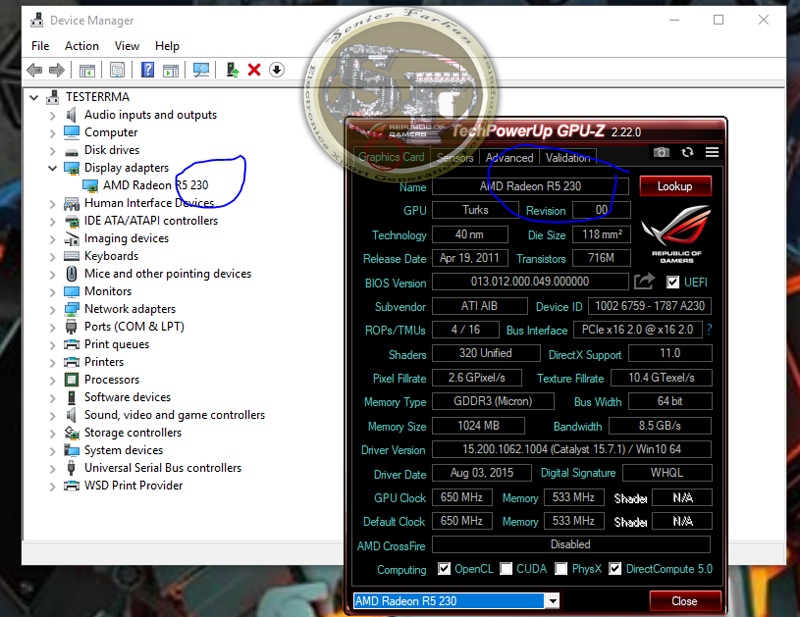Click the back navigation arrow in Device Manager
This screenshot has height=617, width=800.
pos(35,70)
